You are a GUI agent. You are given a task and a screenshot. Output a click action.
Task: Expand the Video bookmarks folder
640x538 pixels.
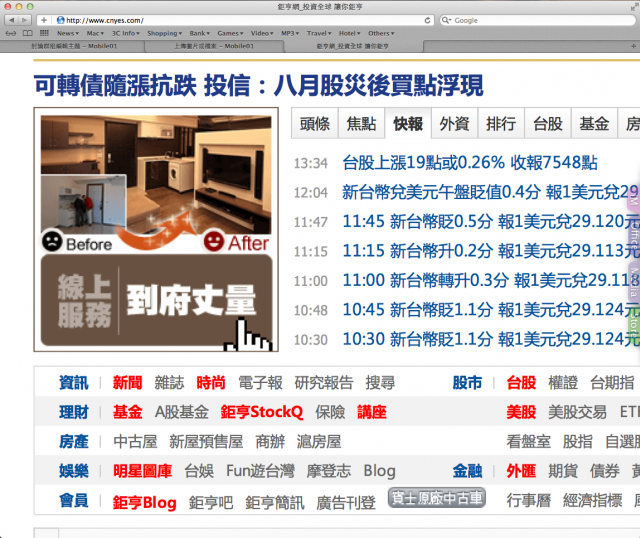click(262, 33)
